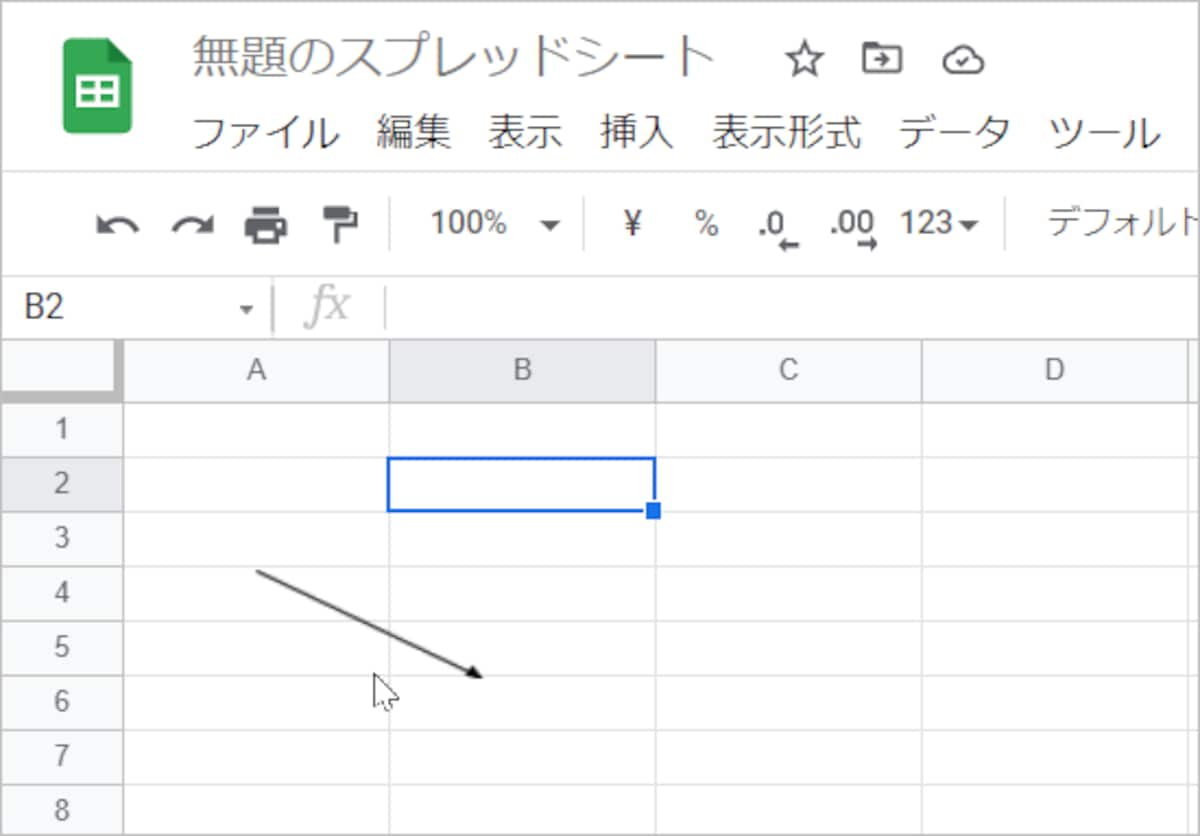The image size is (1200, 836).
Task: Select the paint format roller tool
Action: click(340, 224)
